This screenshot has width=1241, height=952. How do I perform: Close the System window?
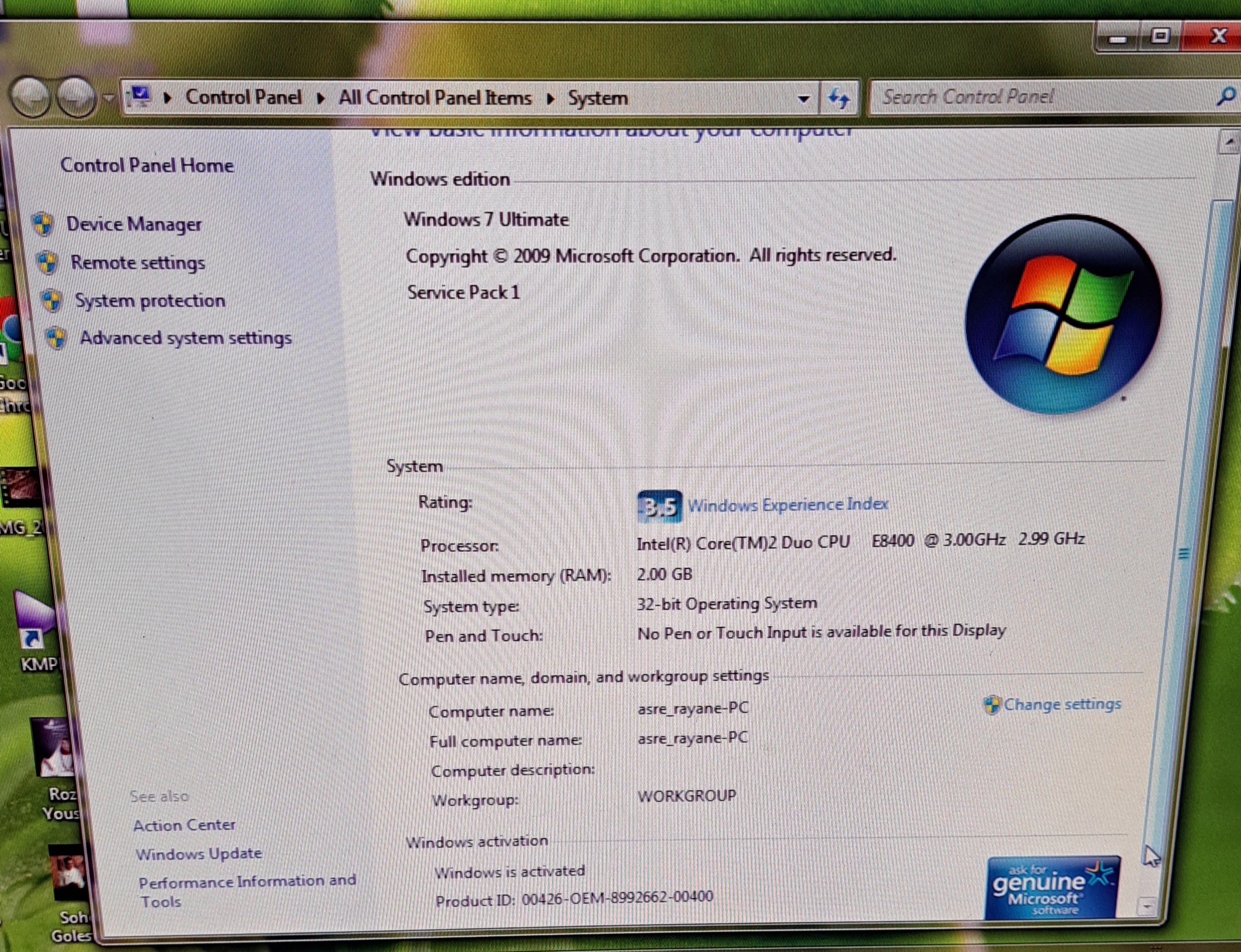[x=1218, y=36]
